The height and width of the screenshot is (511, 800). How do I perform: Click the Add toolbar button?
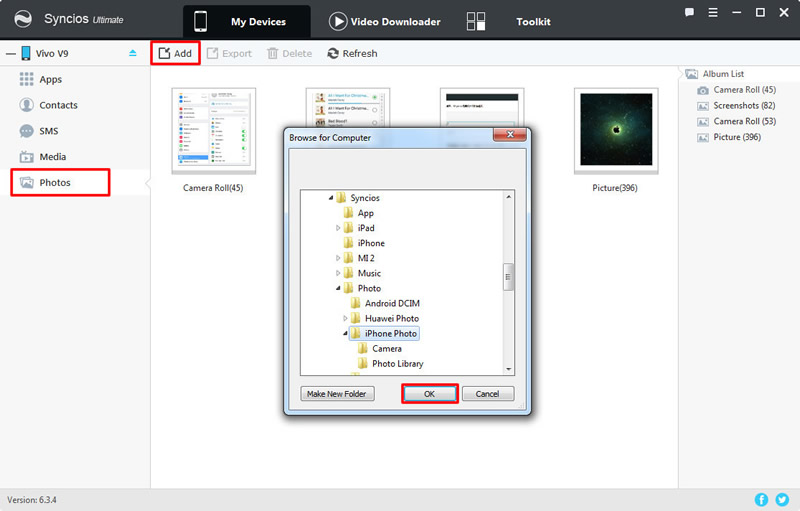point(175,54)
